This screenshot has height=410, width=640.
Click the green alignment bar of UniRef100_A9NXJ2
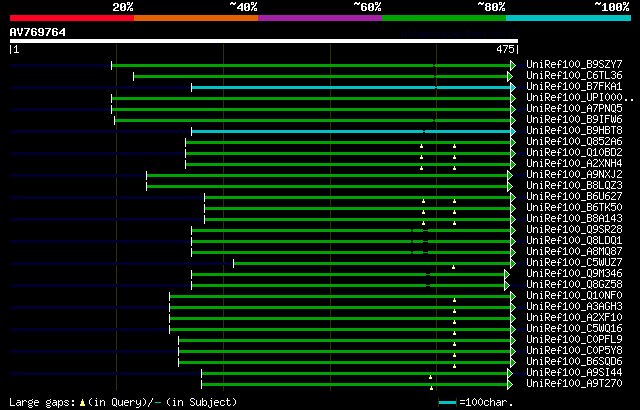click(x=327, y=175)
